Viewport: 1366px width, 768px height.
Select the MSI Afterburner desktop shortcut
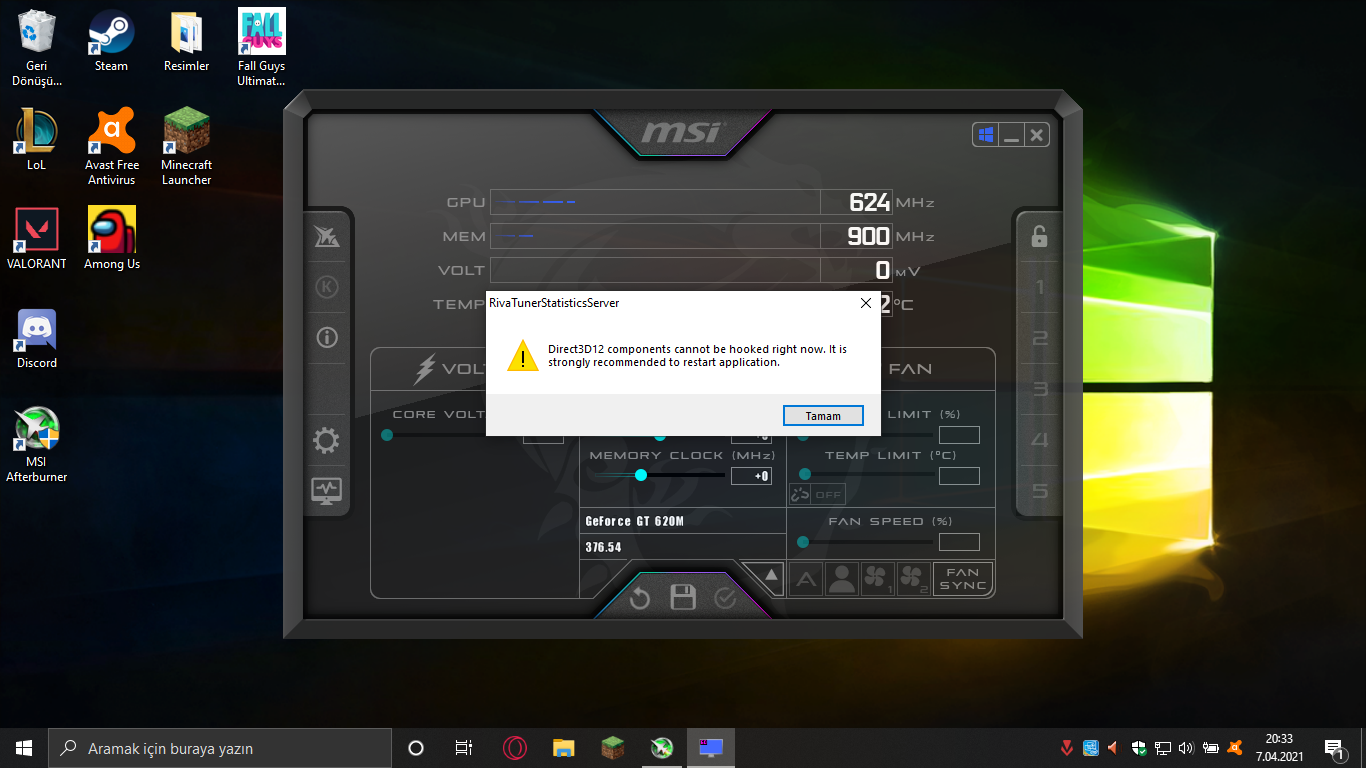coord(37,445)
